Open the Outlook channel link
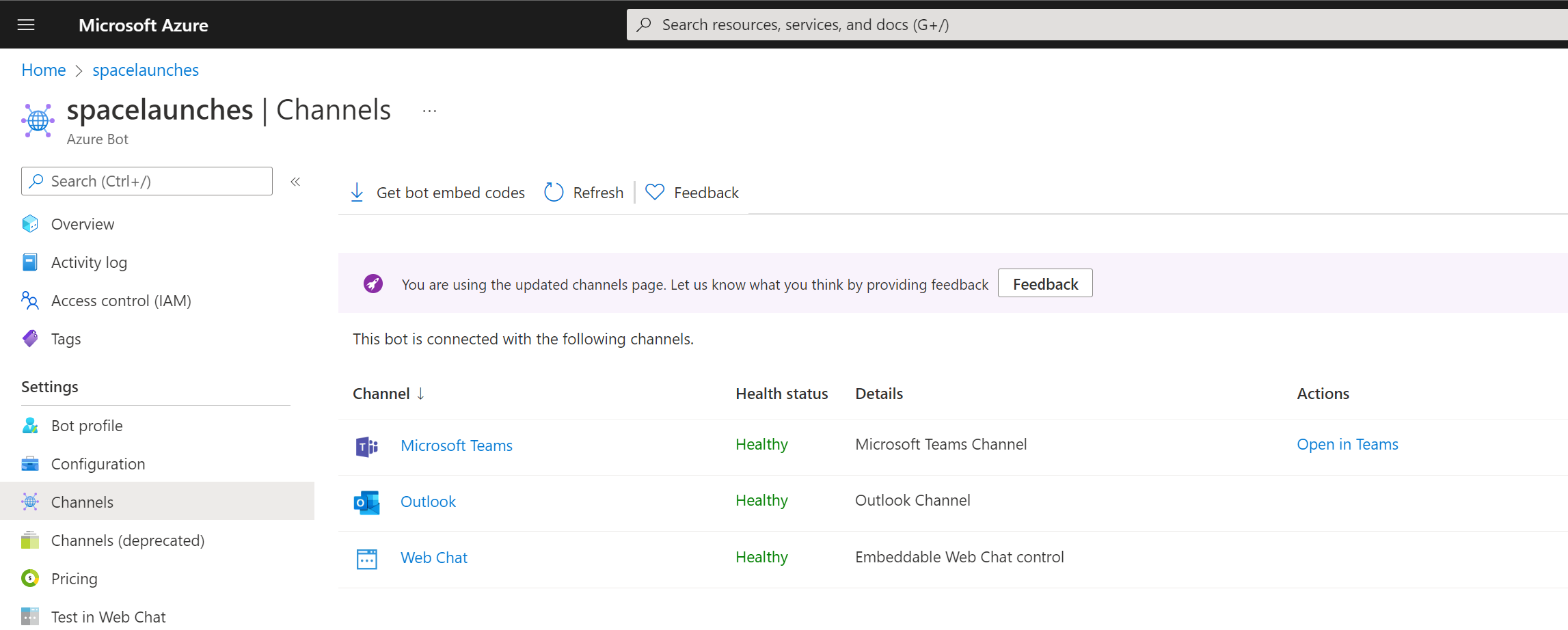 [x=428, y=502]
